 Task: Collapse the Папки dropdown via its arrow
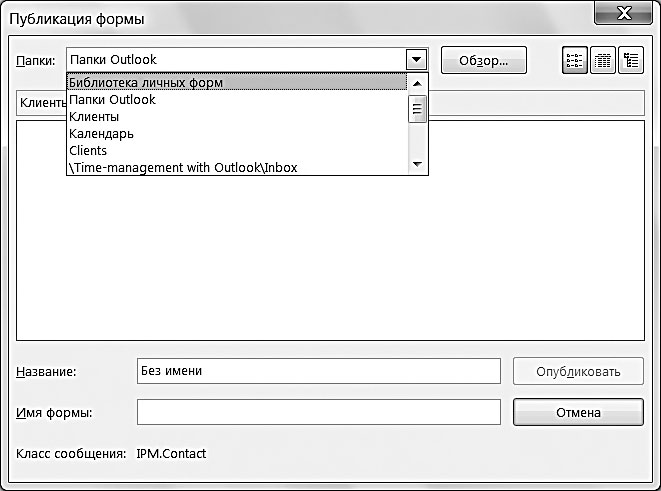pos(416,59)
